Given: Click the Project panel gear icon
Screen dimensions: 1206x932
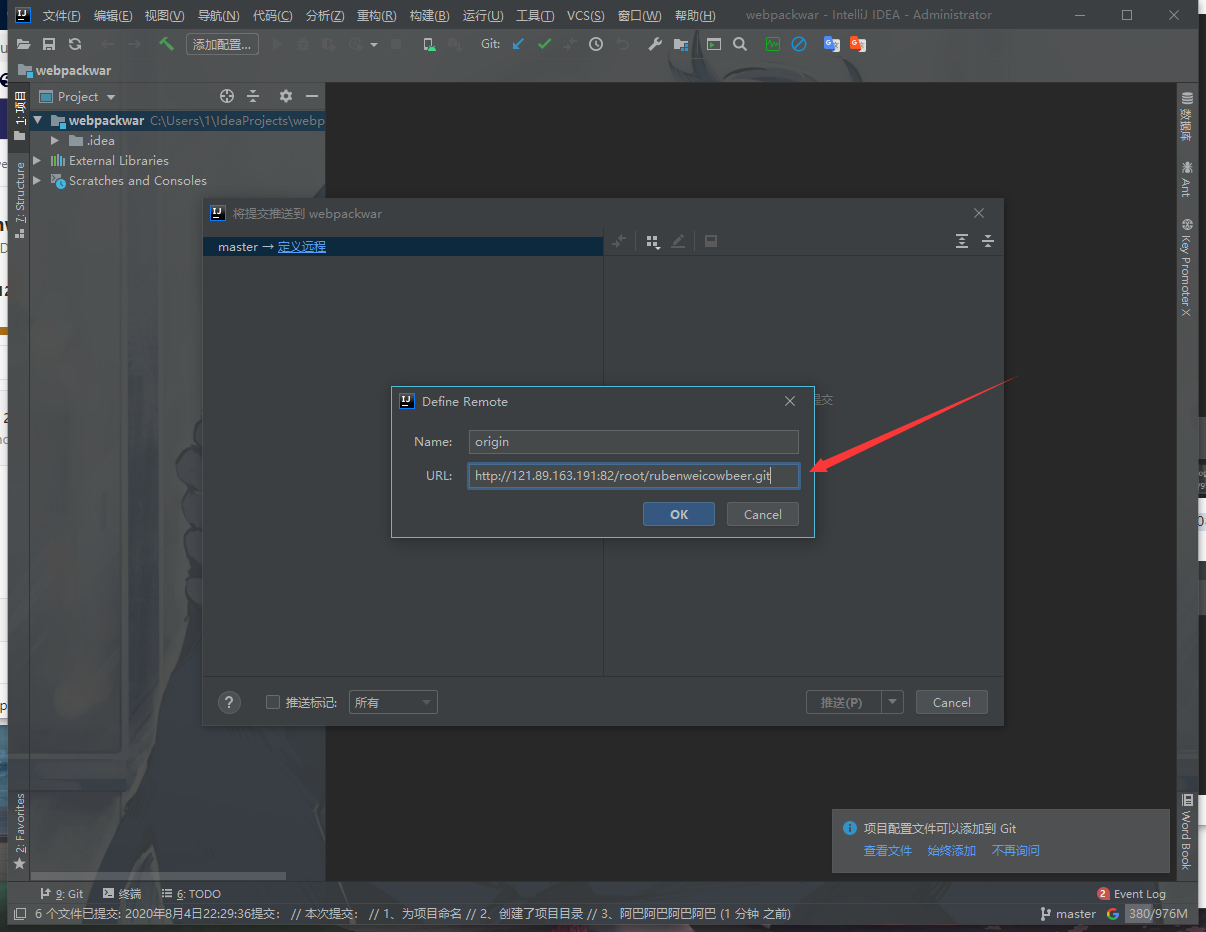Looking at the screenshot, I should (286, 96).
